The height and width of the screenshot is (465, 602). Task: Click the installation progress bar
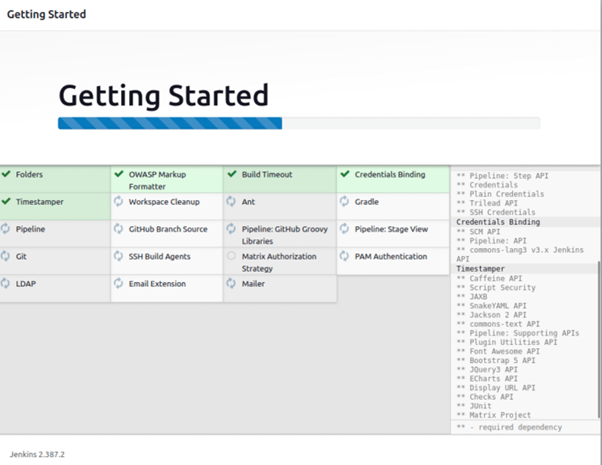[x=298, y=124]
